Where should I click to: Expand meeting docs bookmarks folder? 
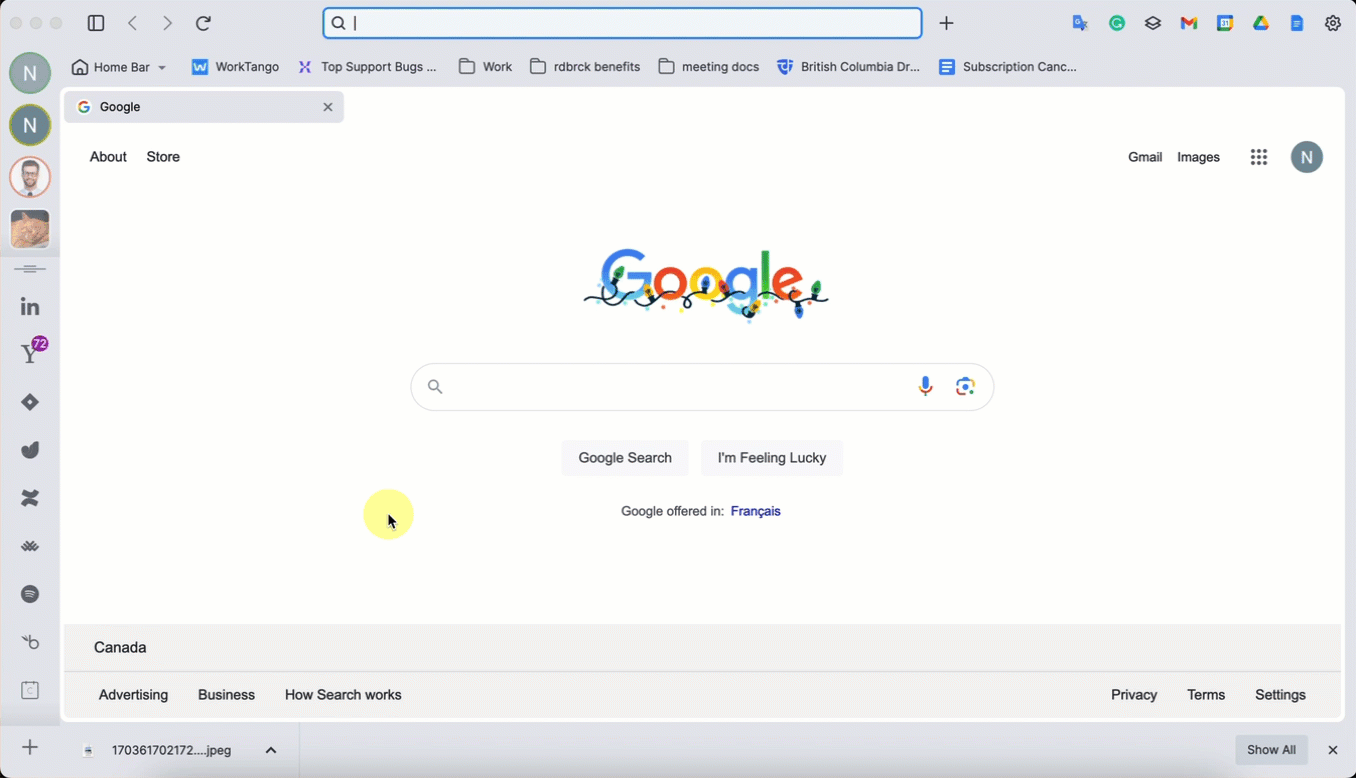(x=709, y=67)
